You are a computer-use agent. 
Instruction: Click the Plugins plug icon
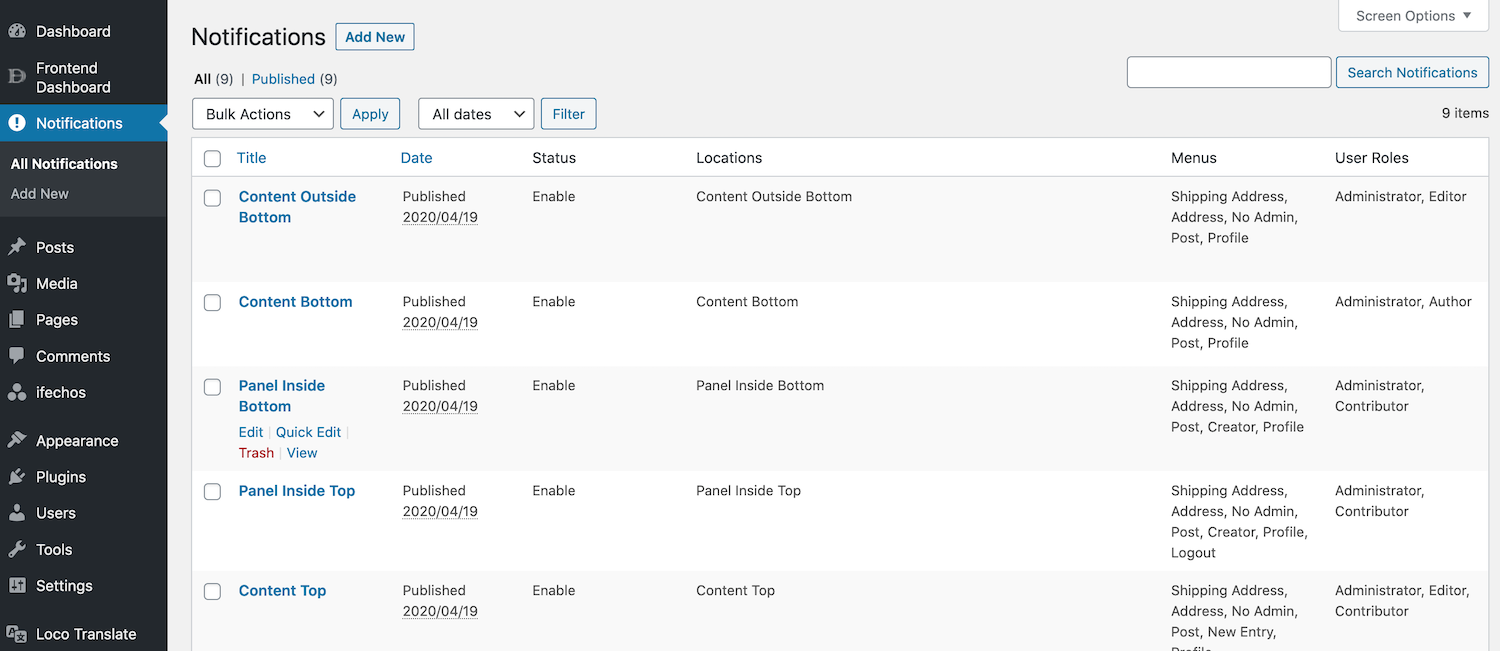[x=17, y=477]
